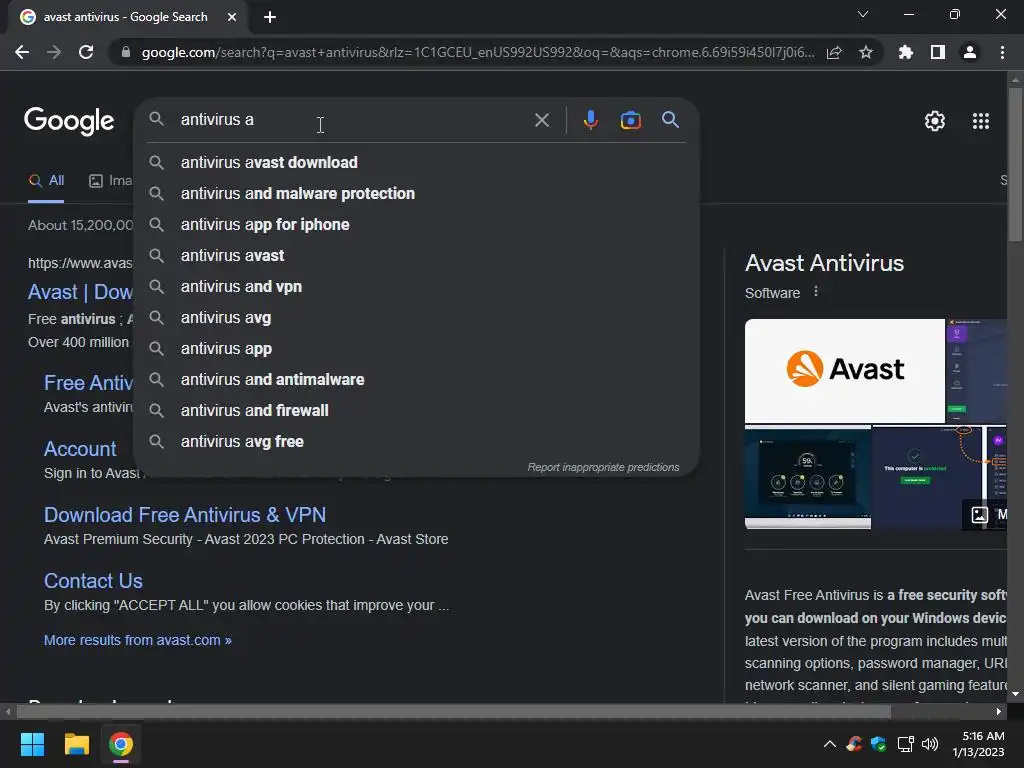Switch to the All results tab
Screen dimensions: 1024x768
(x=46, y=181)
